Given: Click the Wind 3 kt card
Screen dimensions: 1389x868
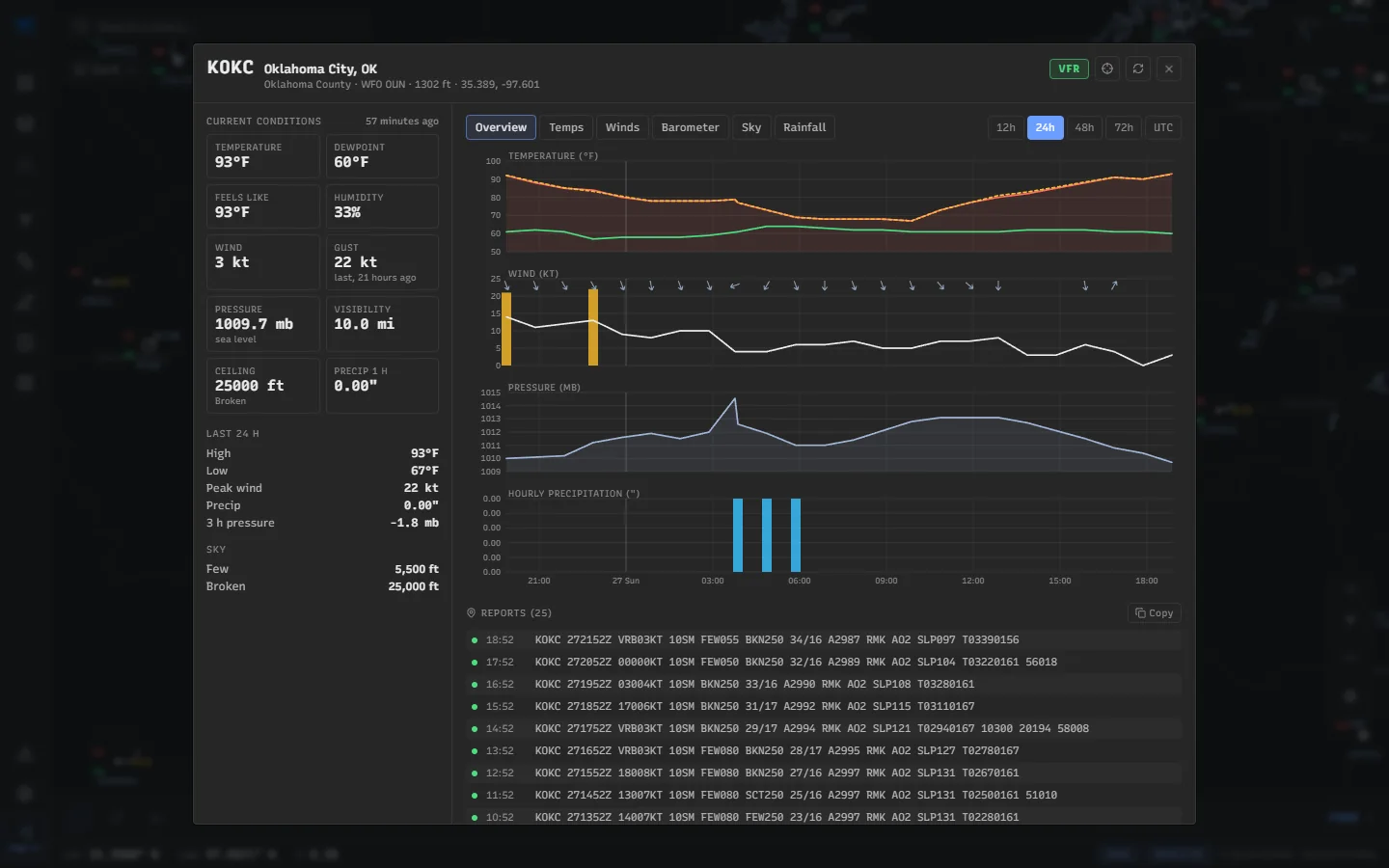Looking at the screenshot, I should (x=262, y=262).
